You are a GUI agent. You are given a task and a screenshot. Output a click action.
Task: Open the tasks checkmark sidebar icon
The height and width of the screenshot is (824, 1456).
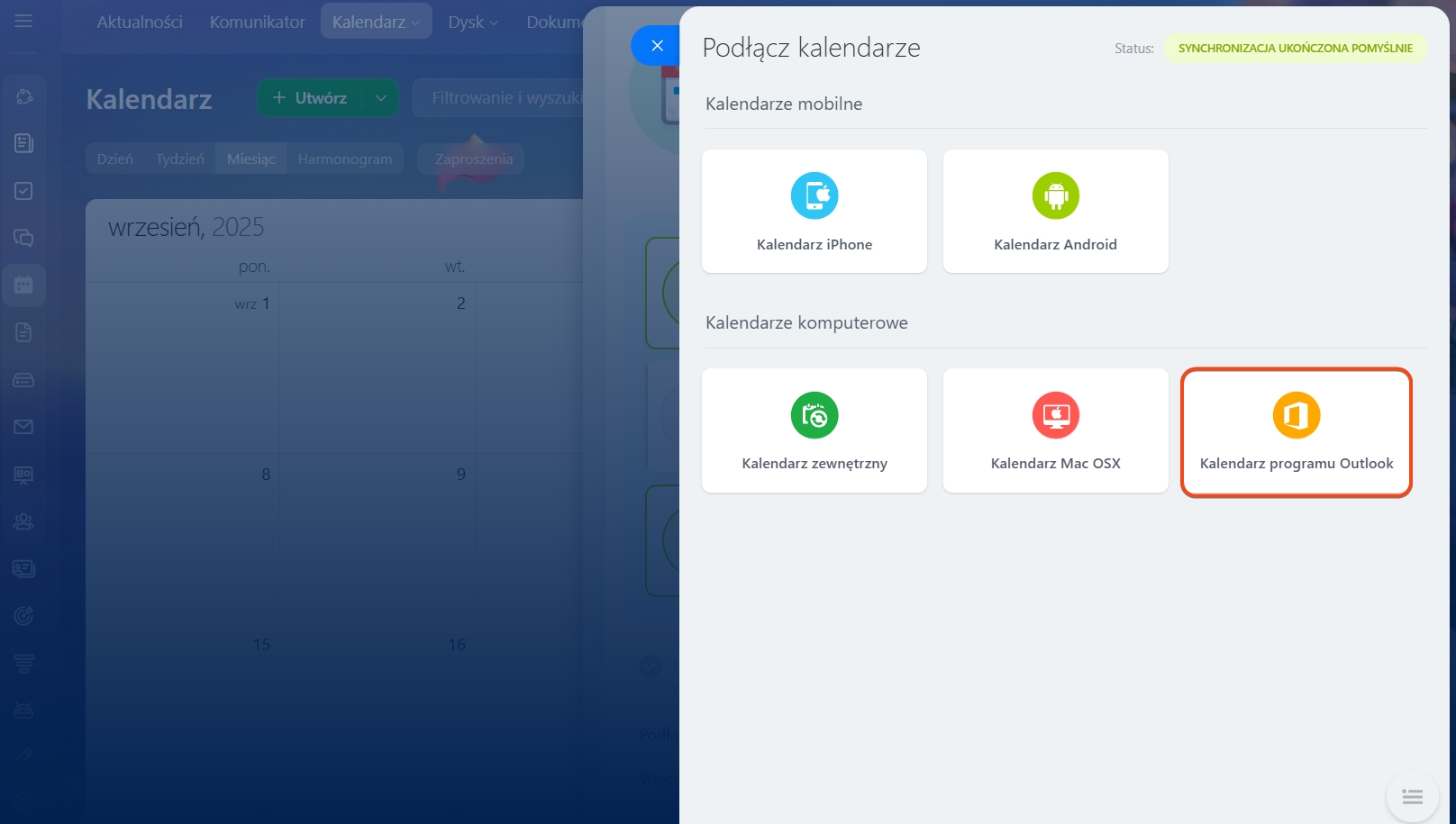[23, 191]
